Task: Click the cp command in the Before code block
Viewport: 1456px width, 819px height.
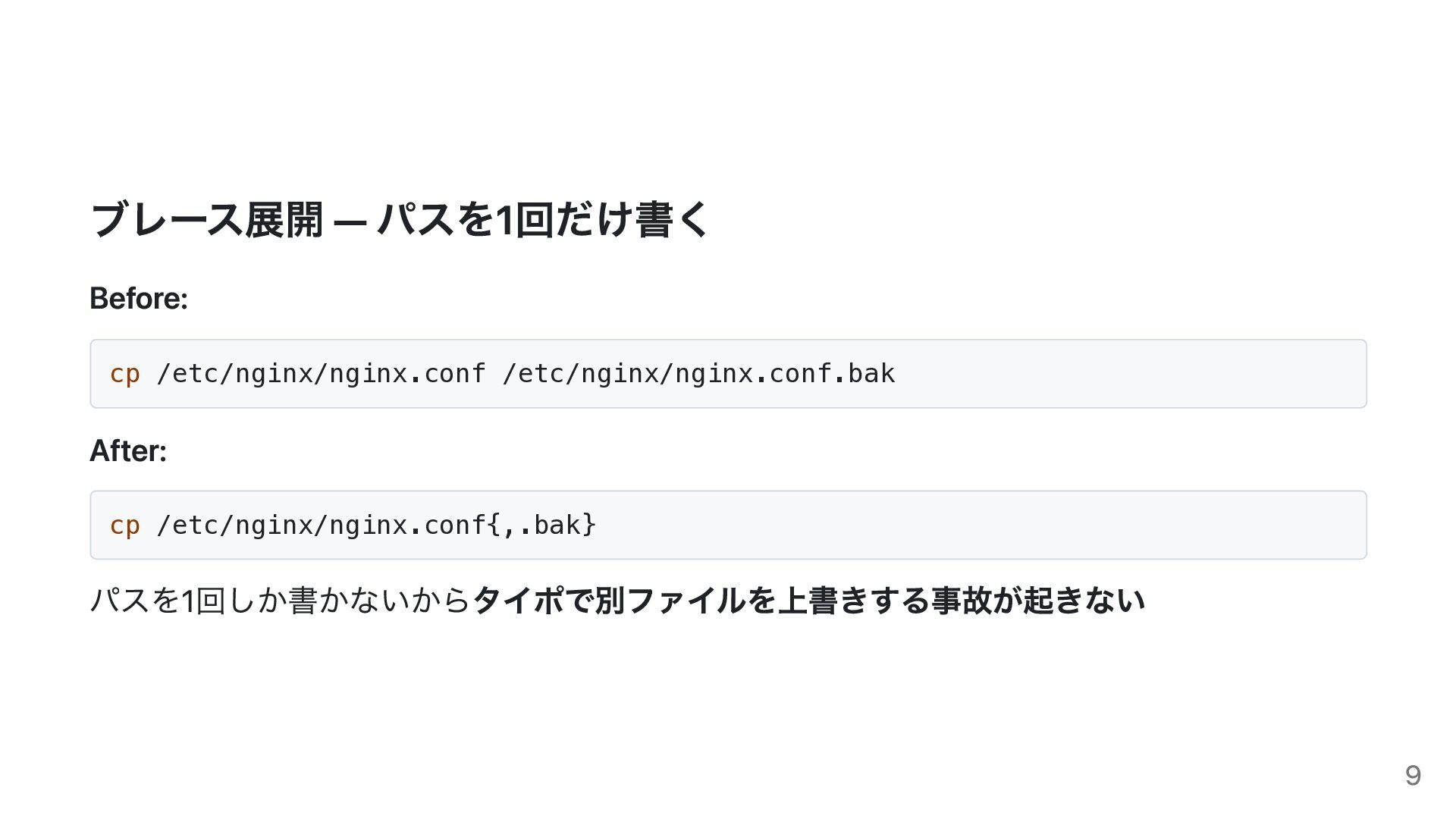Action: pyautogui.click(x=124, y=374)
